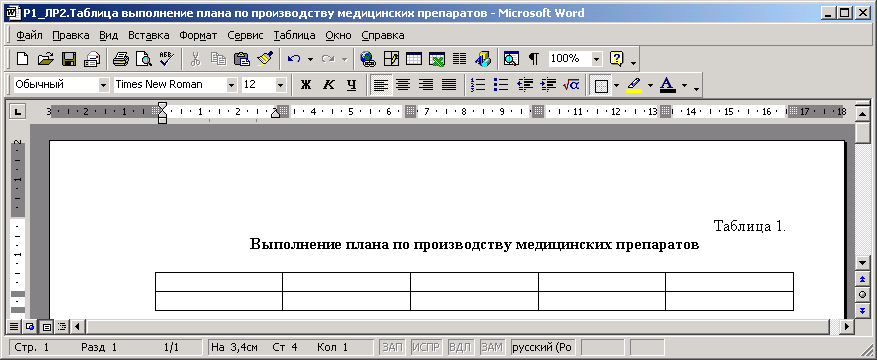Justify the paragraph text
Viewport: 877px width, 360px height.
(x=449, y=84)
